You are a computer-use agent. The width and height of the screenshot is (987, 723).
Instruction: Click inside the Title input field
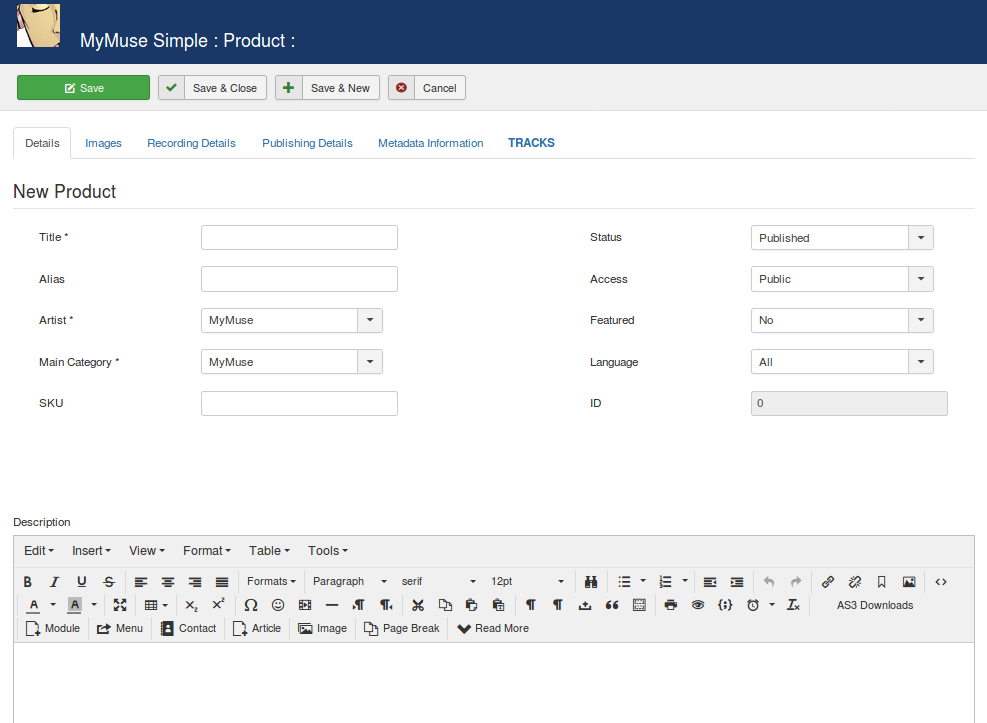point(298,237)
